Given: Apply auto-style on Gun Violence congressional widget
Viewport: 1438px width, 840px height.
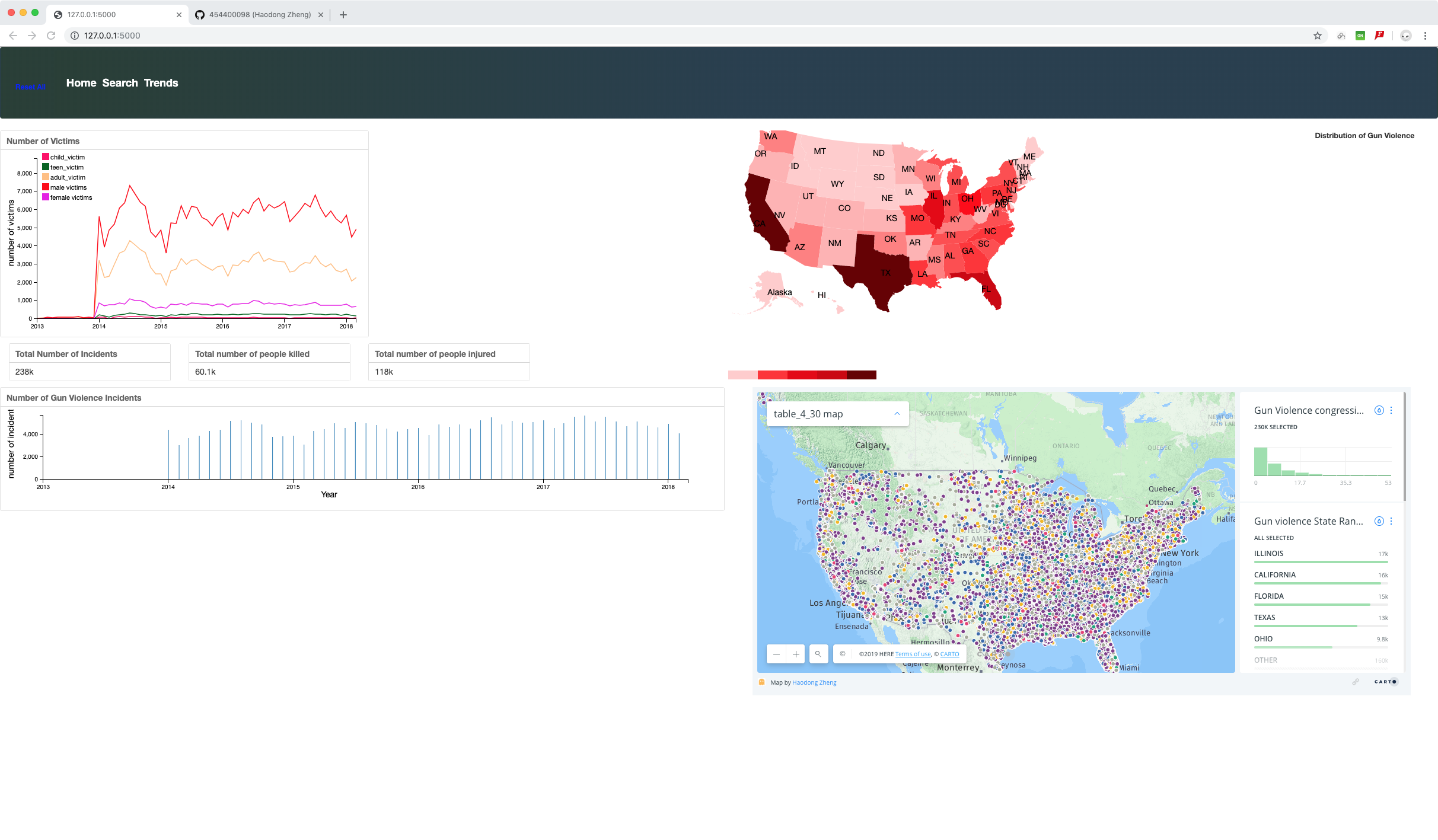Looking at the screenshot, I should coord(1379,410).
